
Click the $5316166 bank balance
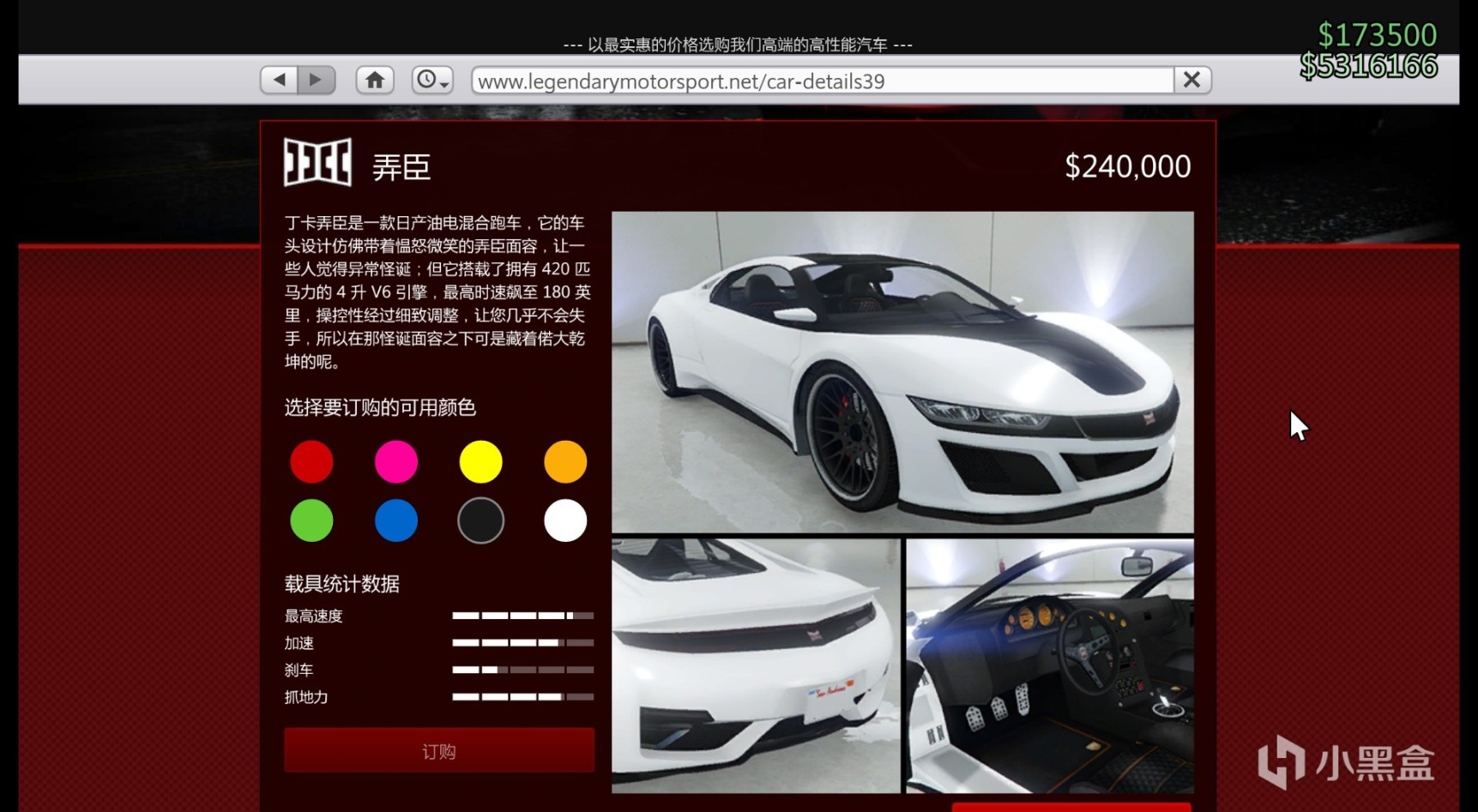point(1368,66)
